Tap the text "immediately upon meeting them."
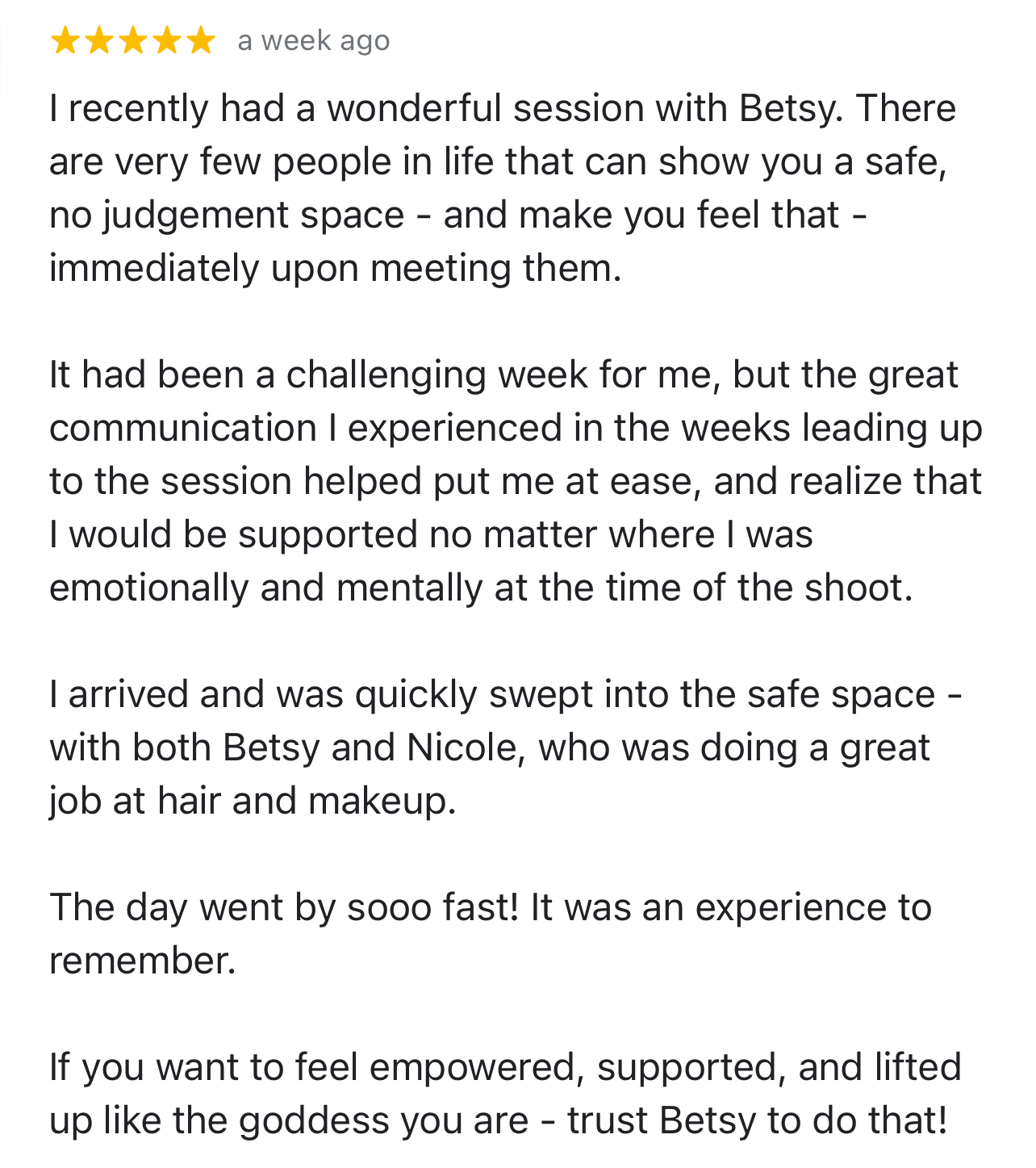Image resolution: width=1036 pixels, height=1168 pixels. point(335,268)
